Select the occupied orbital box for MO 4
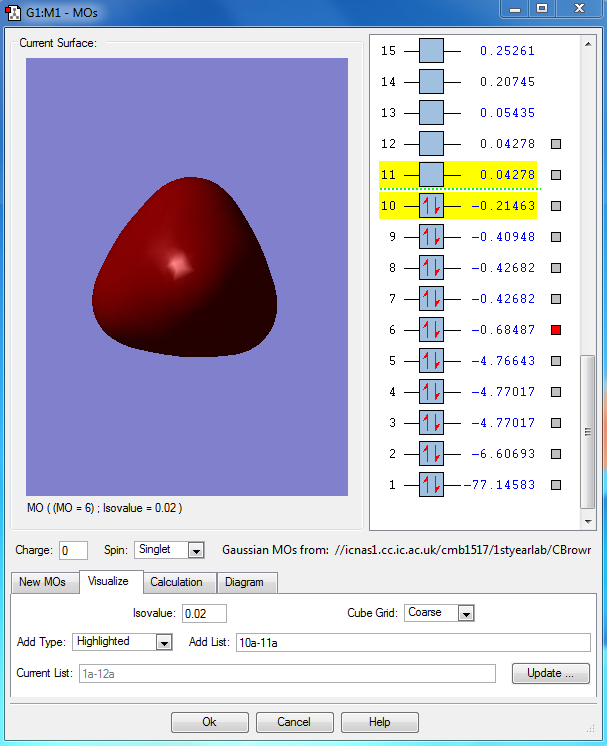This screenshot has height=746, width=607. pos(431,392)
